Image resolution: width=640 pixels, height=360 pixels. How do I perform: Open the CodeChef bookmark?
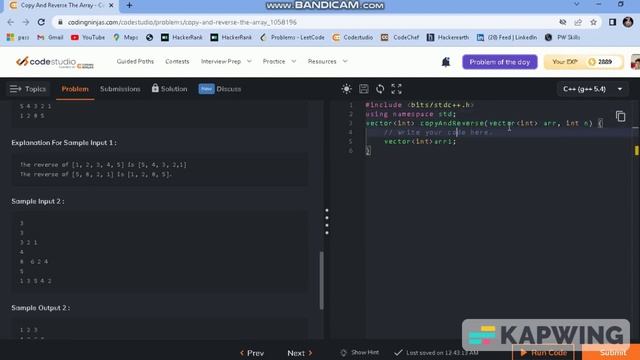(400, 37)
